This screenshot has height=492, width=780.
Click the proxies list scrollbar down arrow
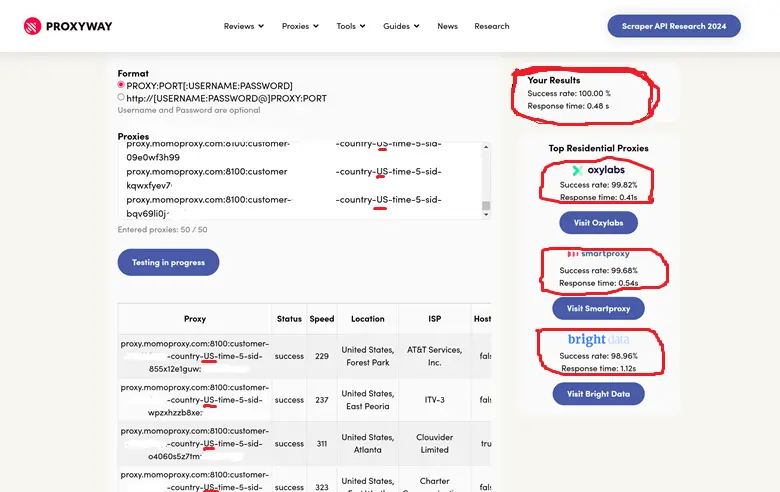click(486, 213)
